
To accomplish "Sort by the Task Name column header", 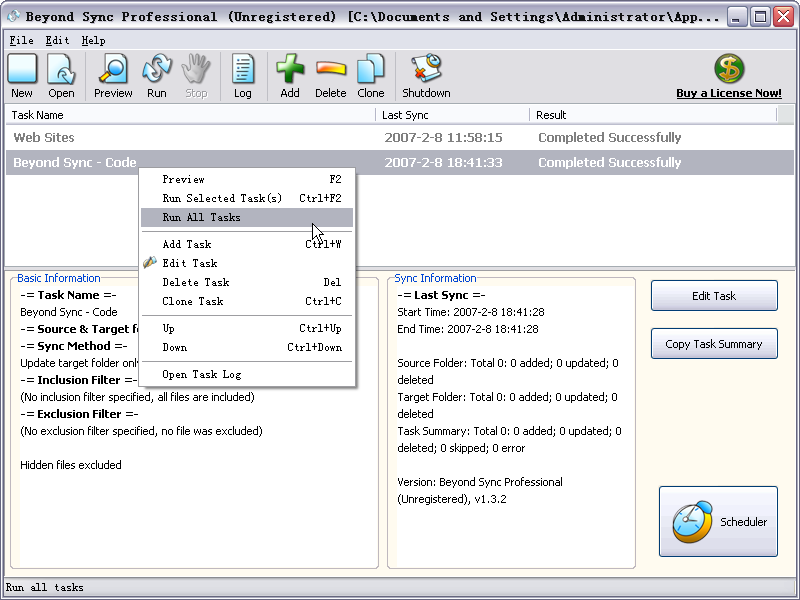I will pyautogui.click(x=190, y=115).
